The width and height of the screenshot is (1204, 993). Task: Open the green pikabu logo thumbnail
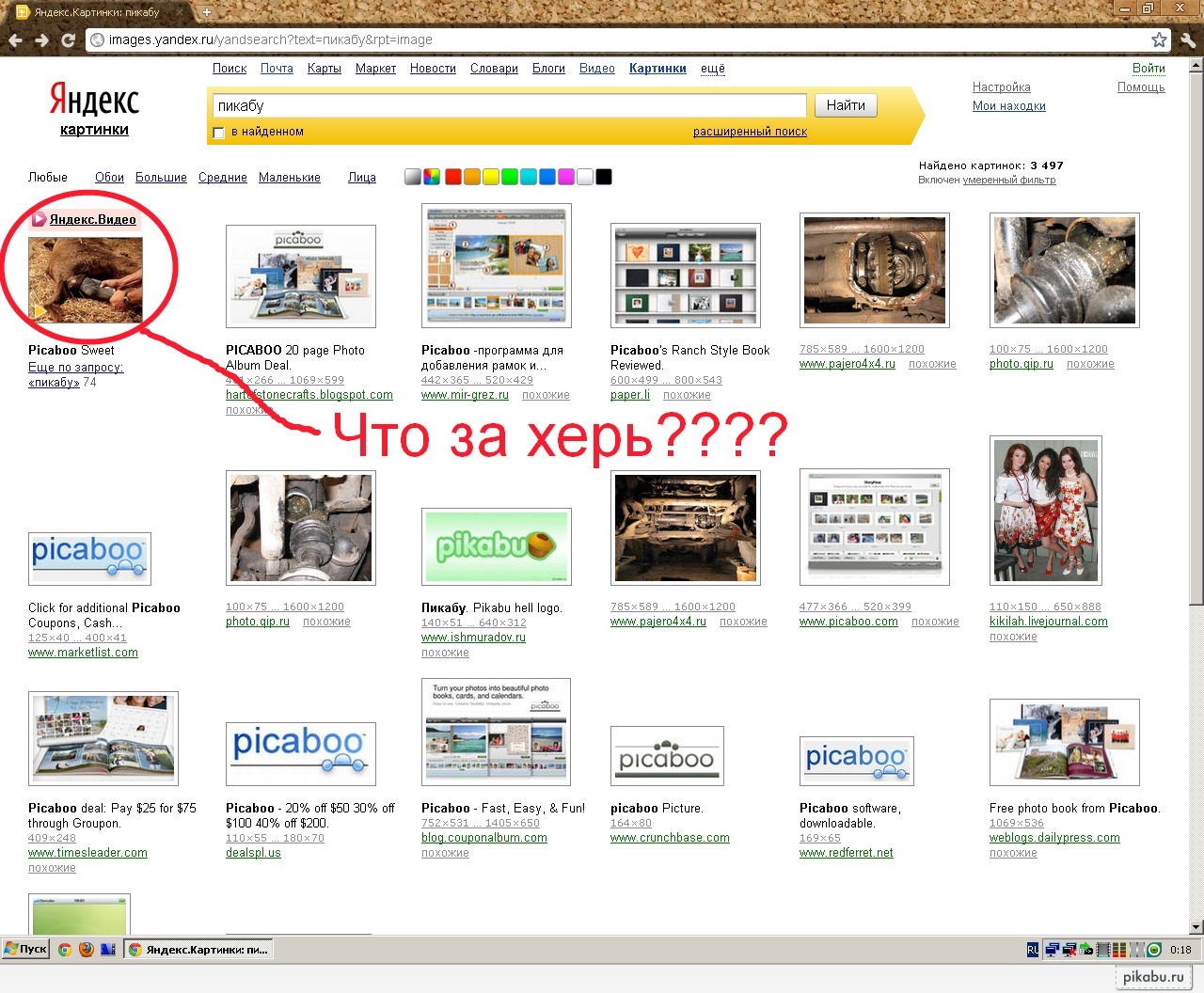pyautogui.click(x=496, y=545)
